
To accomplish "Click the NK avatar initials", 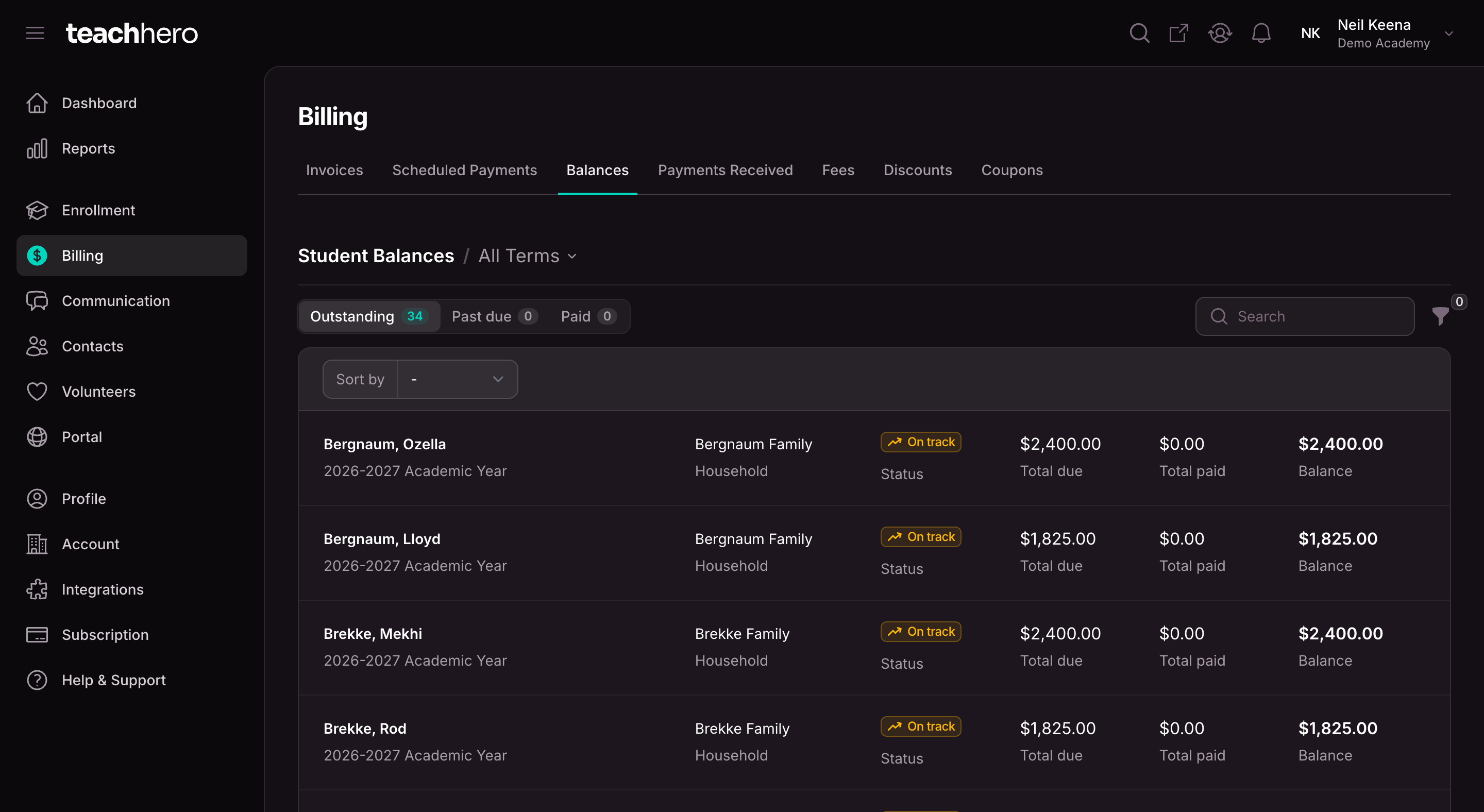I will click(1310, 33).
